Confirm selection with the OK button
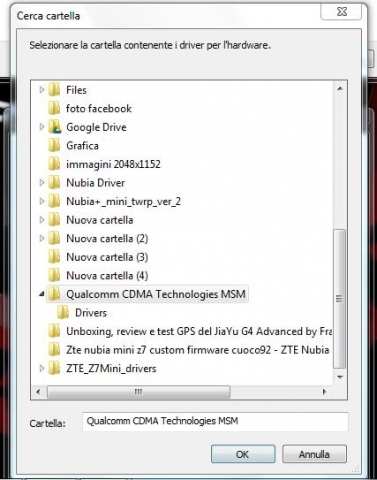The width and height of the screenshot is (377, 480). point(243,454)
